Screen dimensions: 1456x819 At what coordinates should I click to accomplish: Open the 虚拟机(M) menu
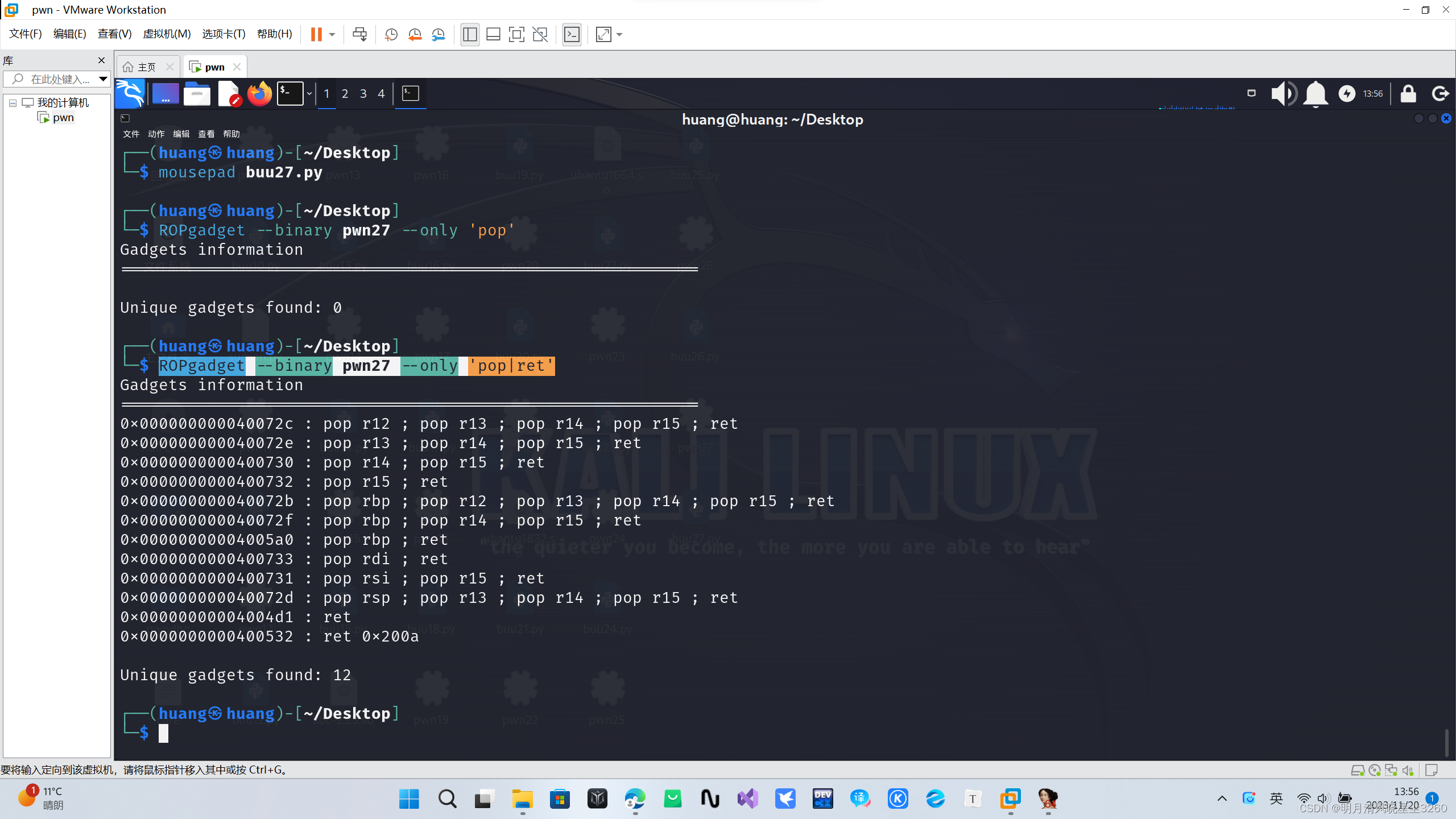pos(167,34)
